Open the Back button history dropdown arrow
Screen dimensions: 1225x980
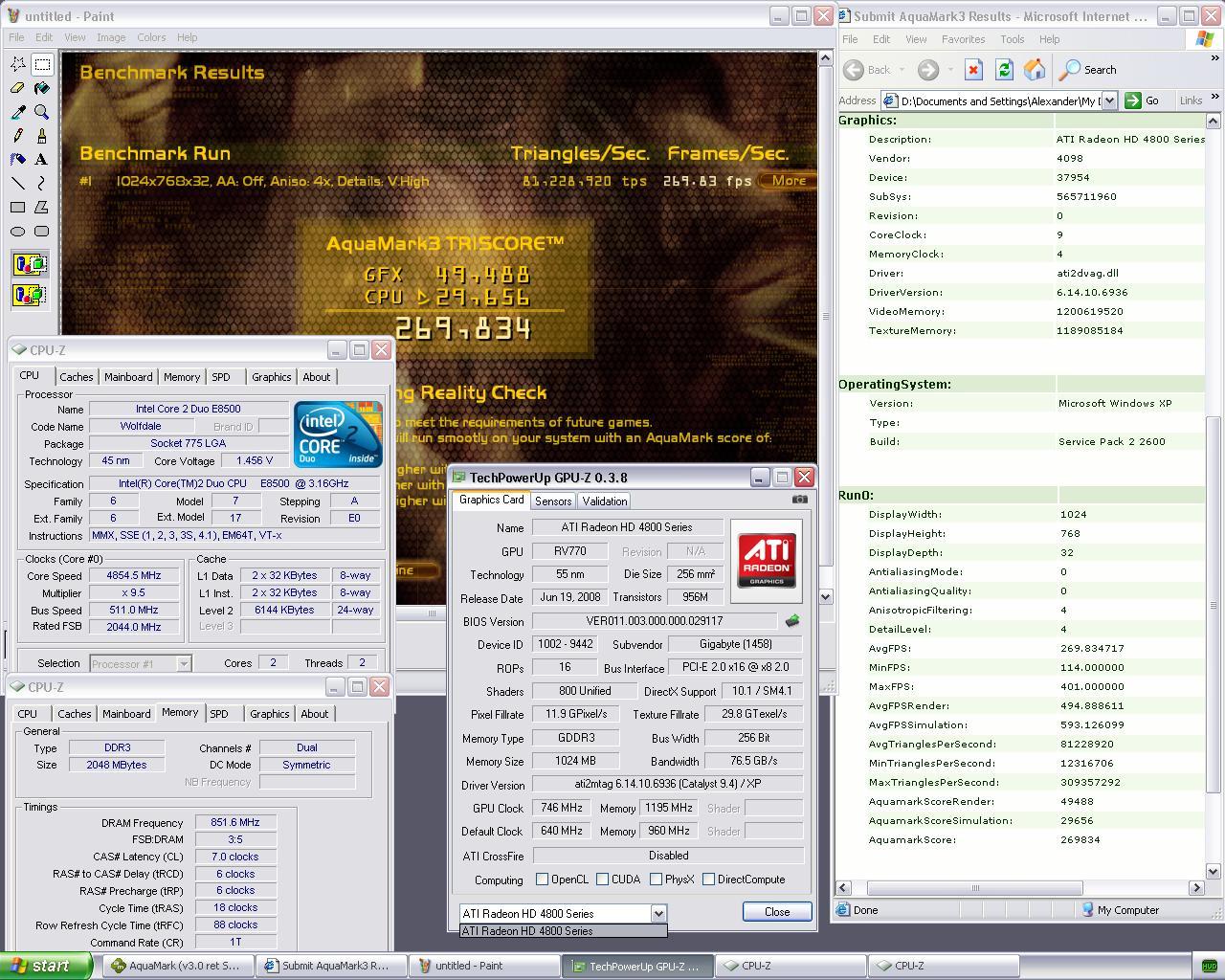coord(902,70)
